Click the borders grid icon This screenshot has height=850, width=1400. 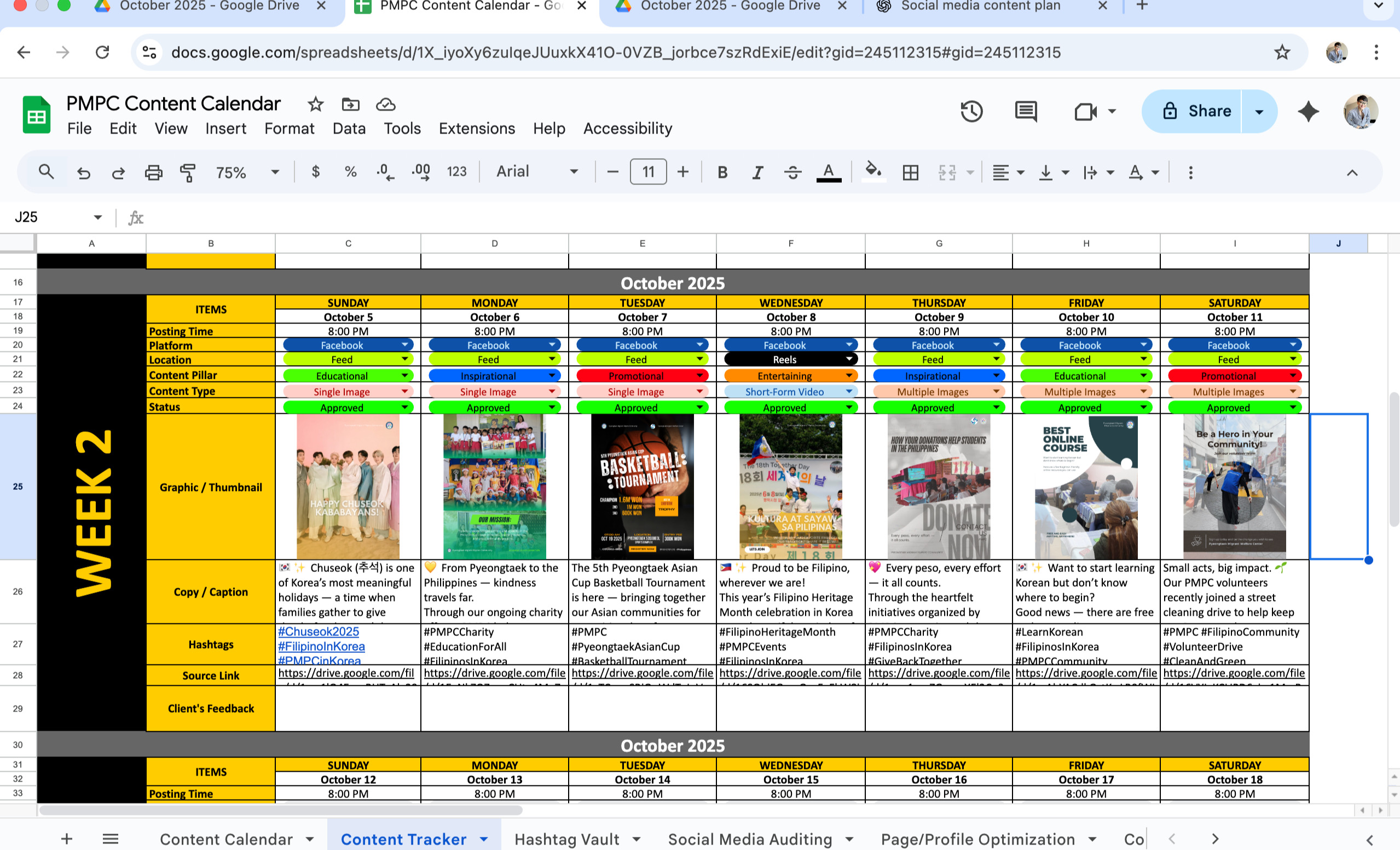[910, 172]
